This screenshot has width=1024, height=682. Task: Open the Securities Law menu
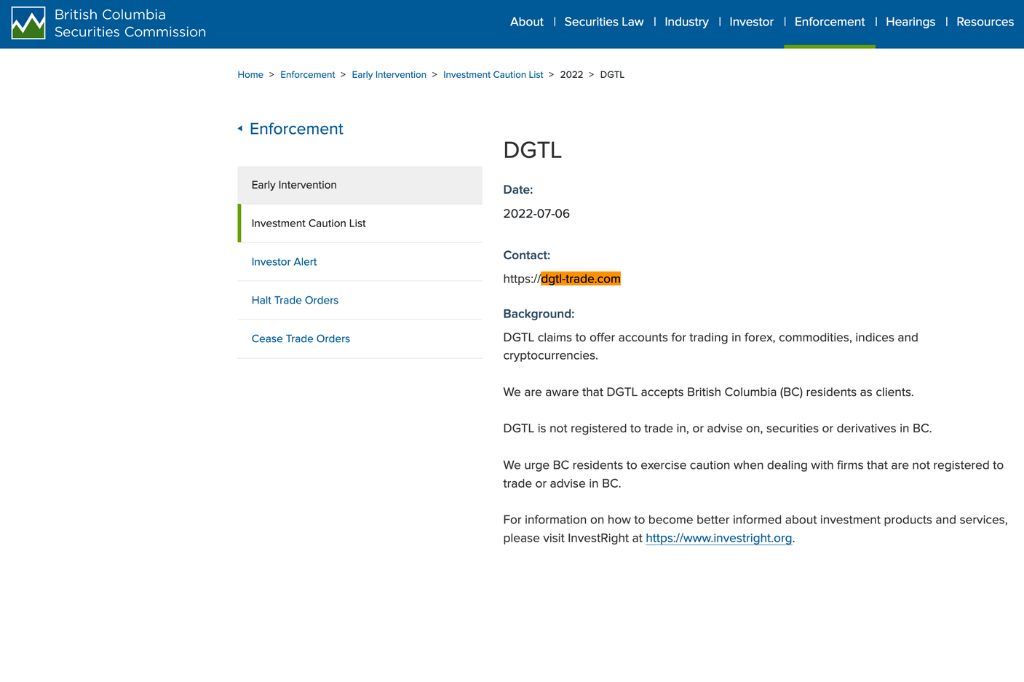click(603, 22)
